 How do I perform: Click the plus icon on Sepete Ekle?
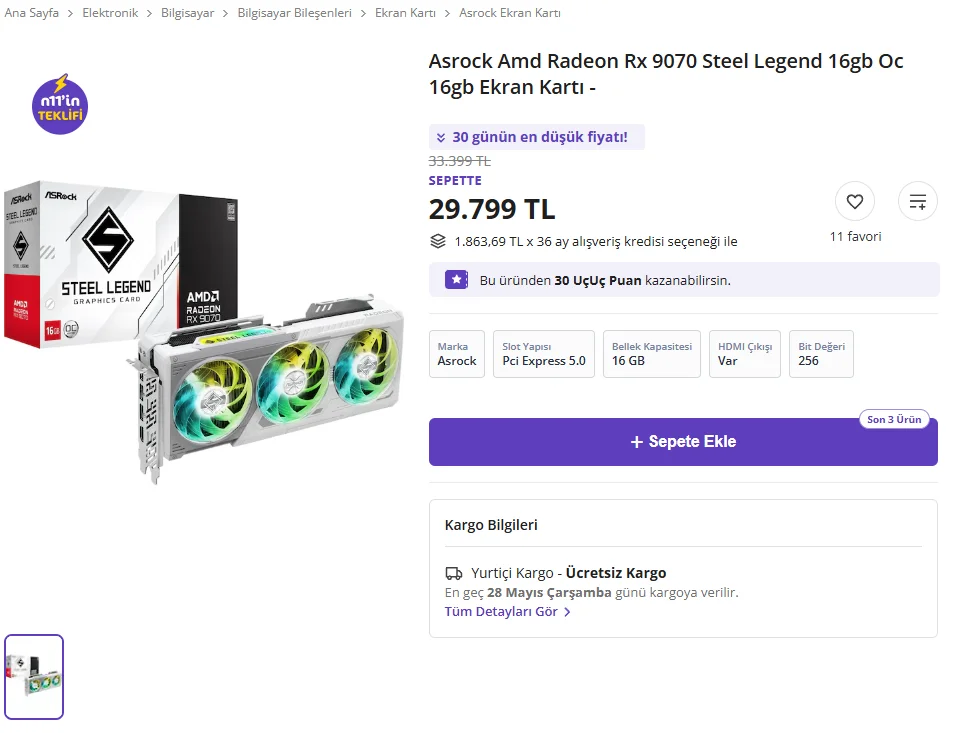(637, 442)
